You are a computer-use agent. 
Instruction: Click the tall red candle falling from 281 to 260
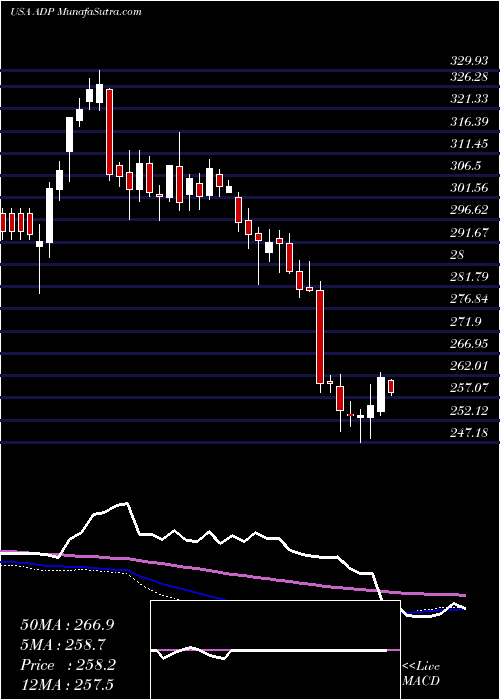click(x=320, y=337)
